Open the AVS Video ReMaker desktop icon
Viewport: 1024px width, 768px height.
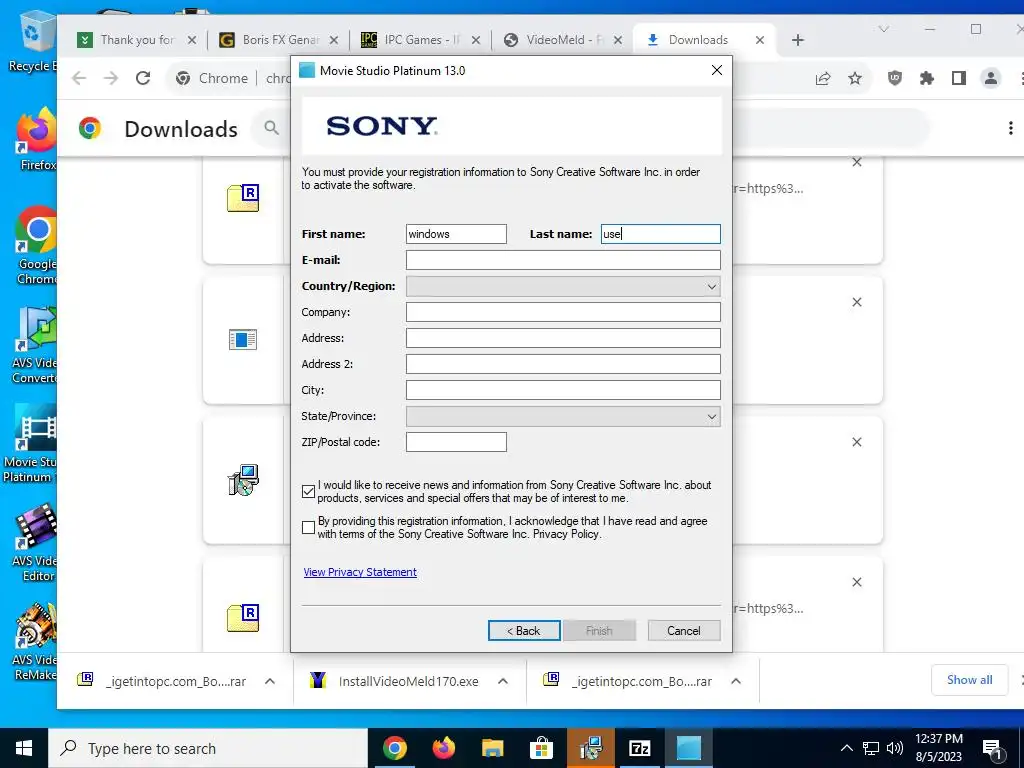34,643
